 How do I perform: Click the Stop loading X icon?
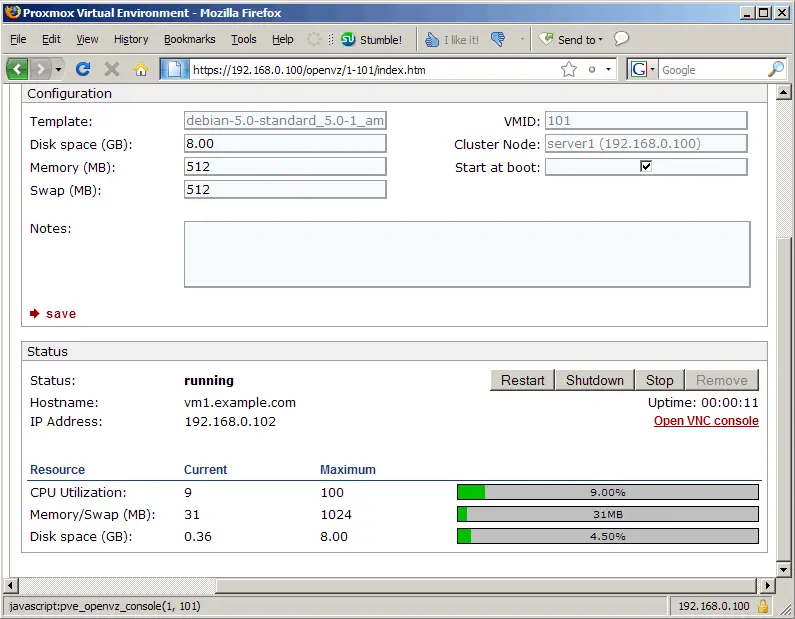(x=112, y=69)
